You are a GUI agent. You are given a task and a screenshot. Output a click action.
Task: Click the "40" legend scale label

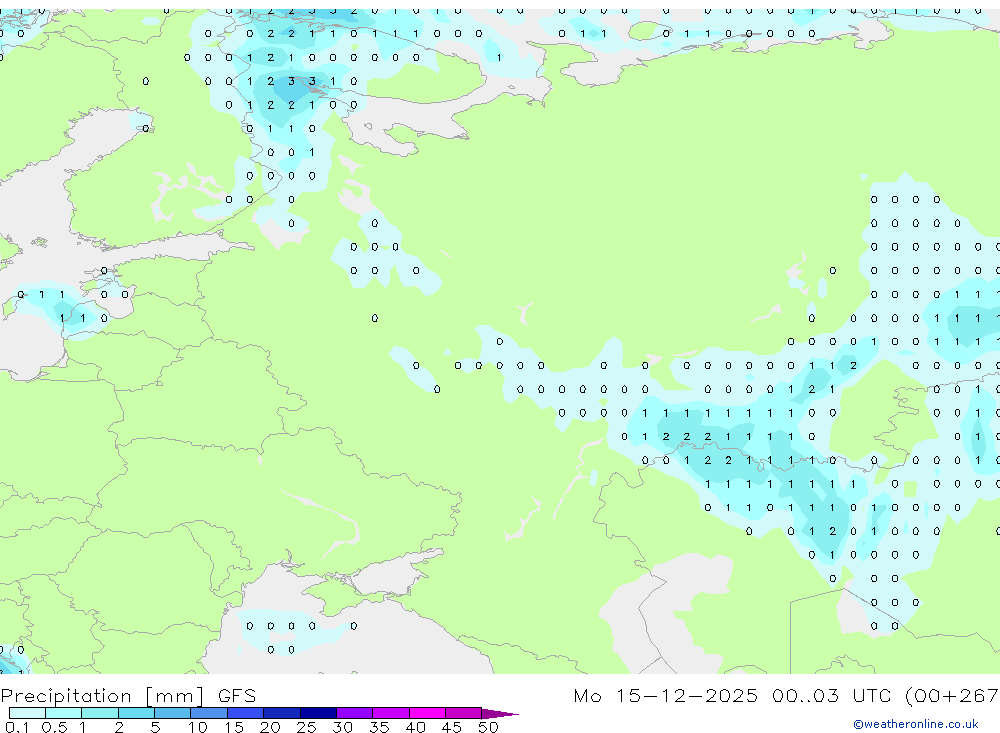click(416, 727)
